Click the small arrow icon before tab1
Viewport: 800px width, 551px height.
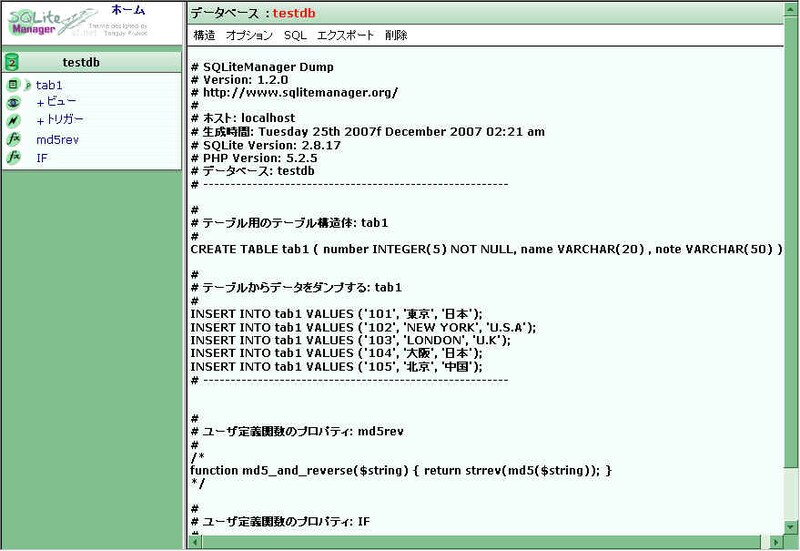pyautogui.click(x=29, y=85)
